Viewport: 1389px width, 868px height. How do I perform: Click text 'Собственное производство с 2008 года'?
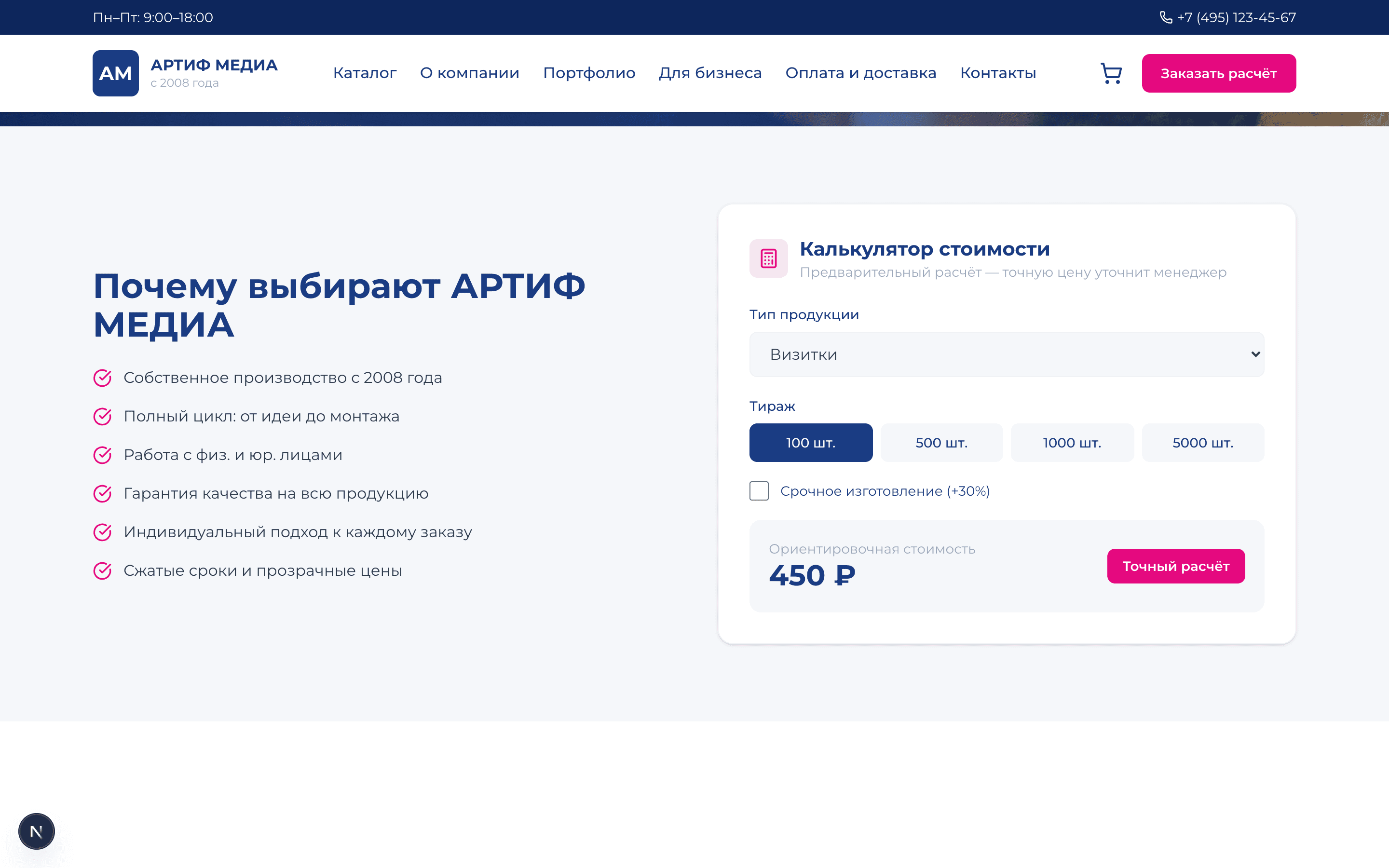tap(283, 378)
